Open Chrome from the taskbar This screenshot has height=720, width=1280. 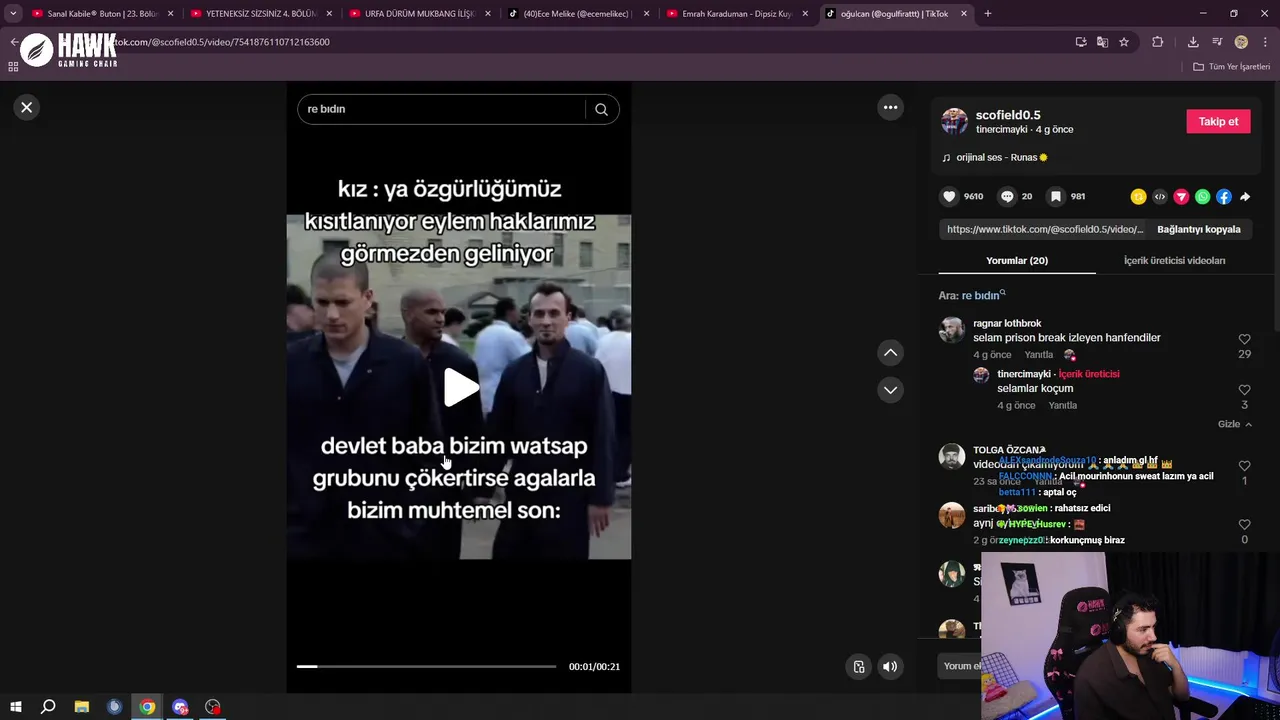click(147, 707)
